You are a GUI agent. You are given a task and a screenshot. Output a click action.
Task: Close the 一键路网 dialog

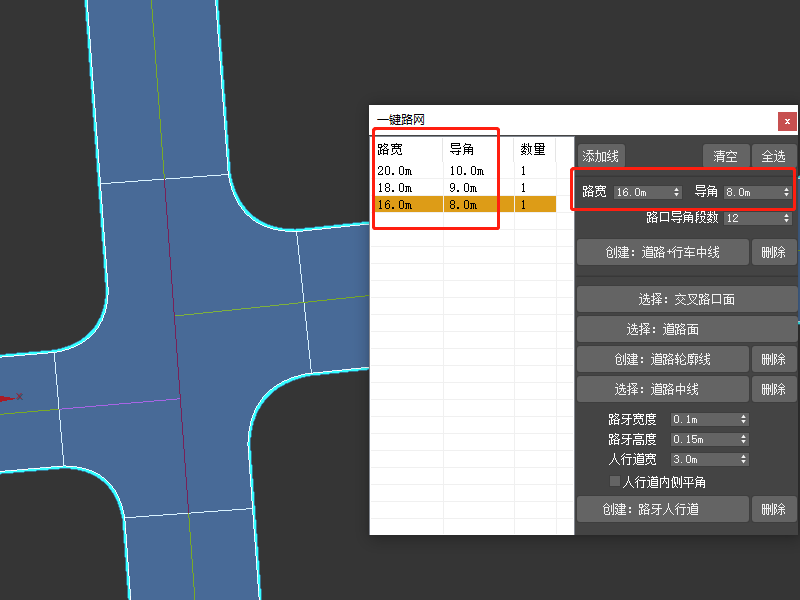tap(787, 121)
